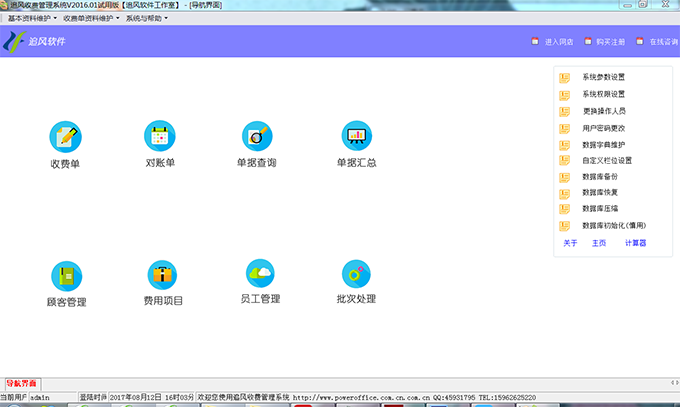Click the admin current user field

tap(52, 397)
